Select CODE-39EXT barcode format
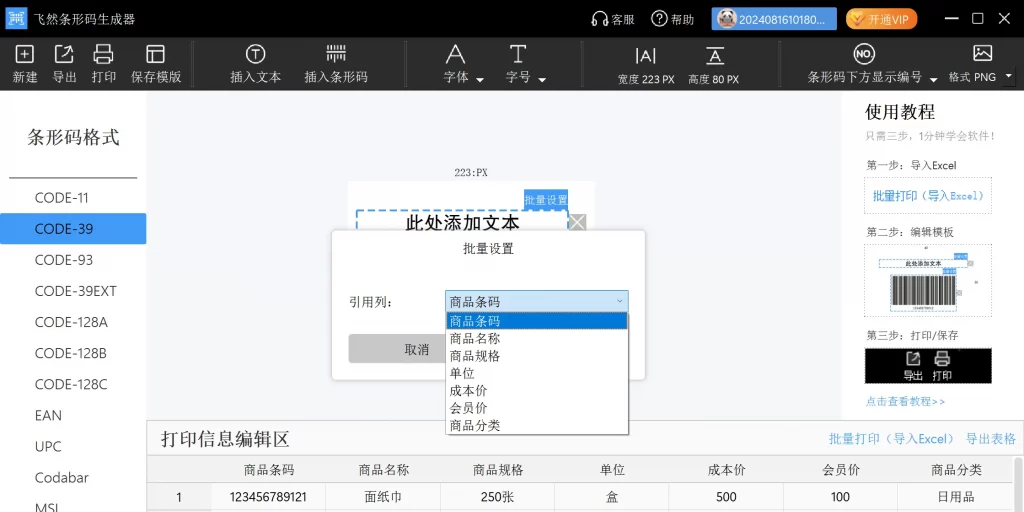1024x512 pixels. point(73,291)
